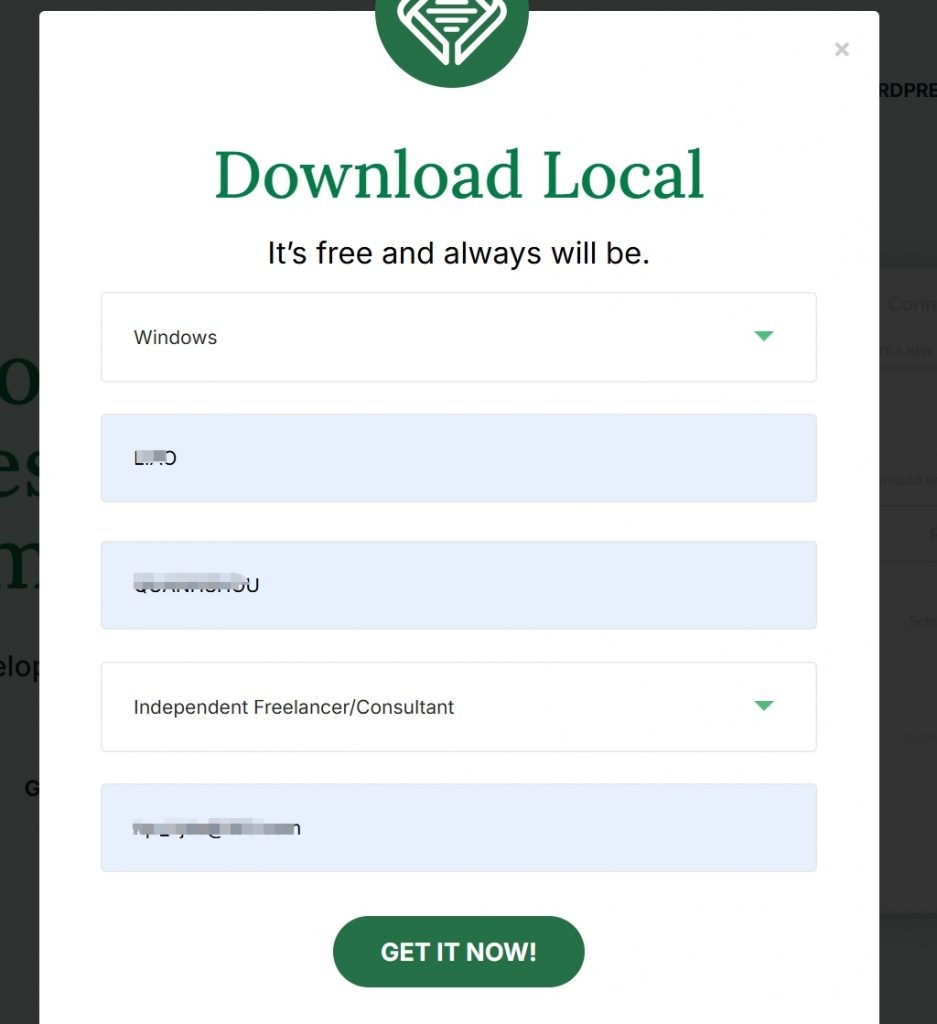The height and width of the screenshot is (1024, 937).
Task: Focus the email address input field
Action: pos(458,827)
